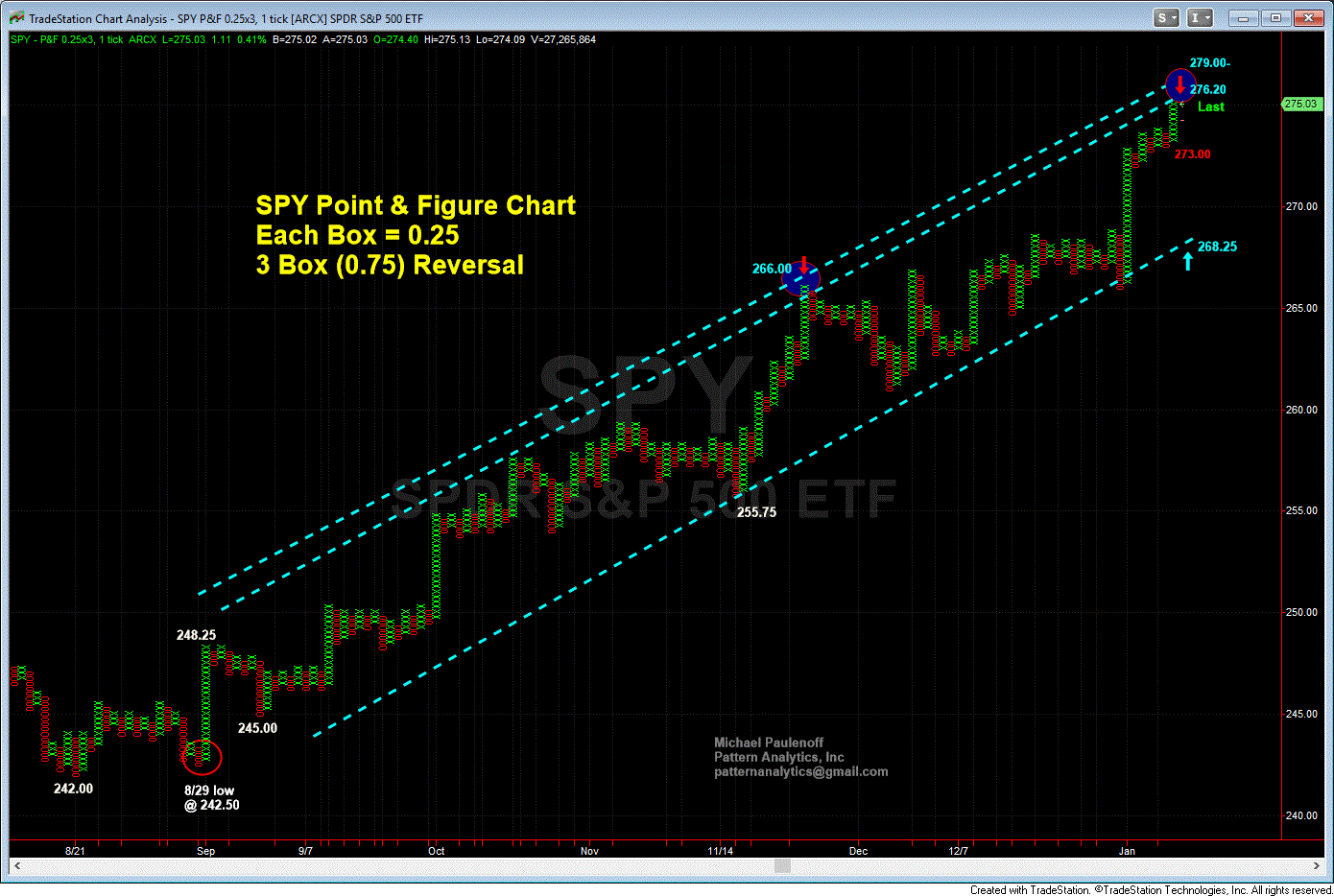Select the 'Each Box = 0.25' text line
Screen dimensions: 1334x896
[357, 235]
